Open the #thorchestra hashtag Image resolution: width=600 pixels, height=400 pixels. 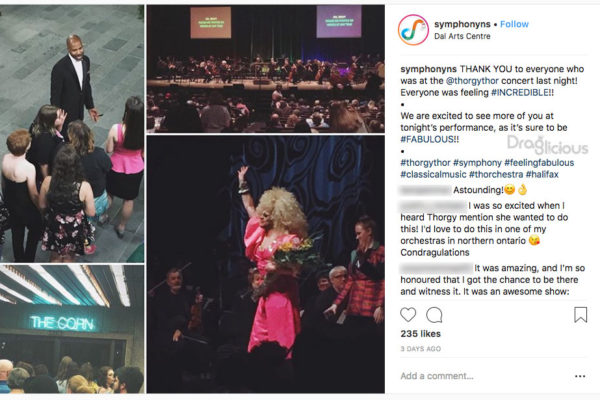coord(496,175)
